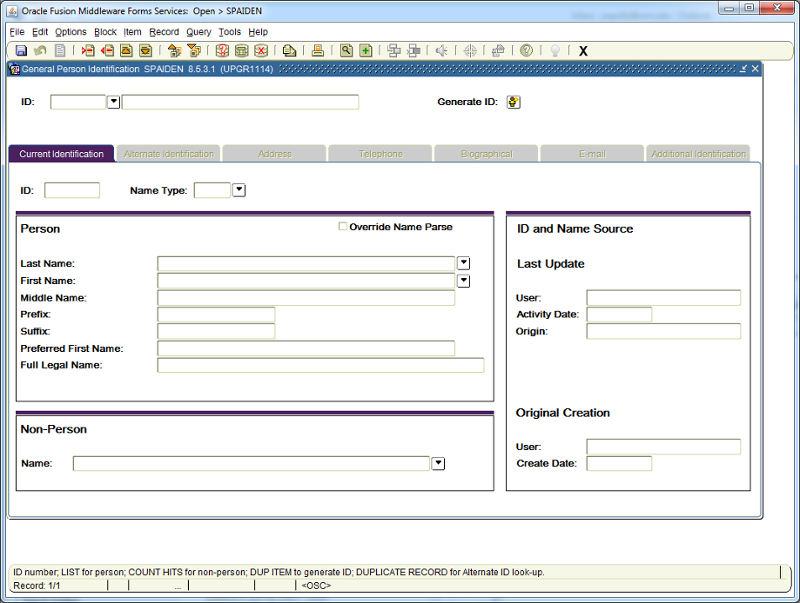This screenshot has width=800, height=603.
Task: Open the File menu
Action: point(17,32)
